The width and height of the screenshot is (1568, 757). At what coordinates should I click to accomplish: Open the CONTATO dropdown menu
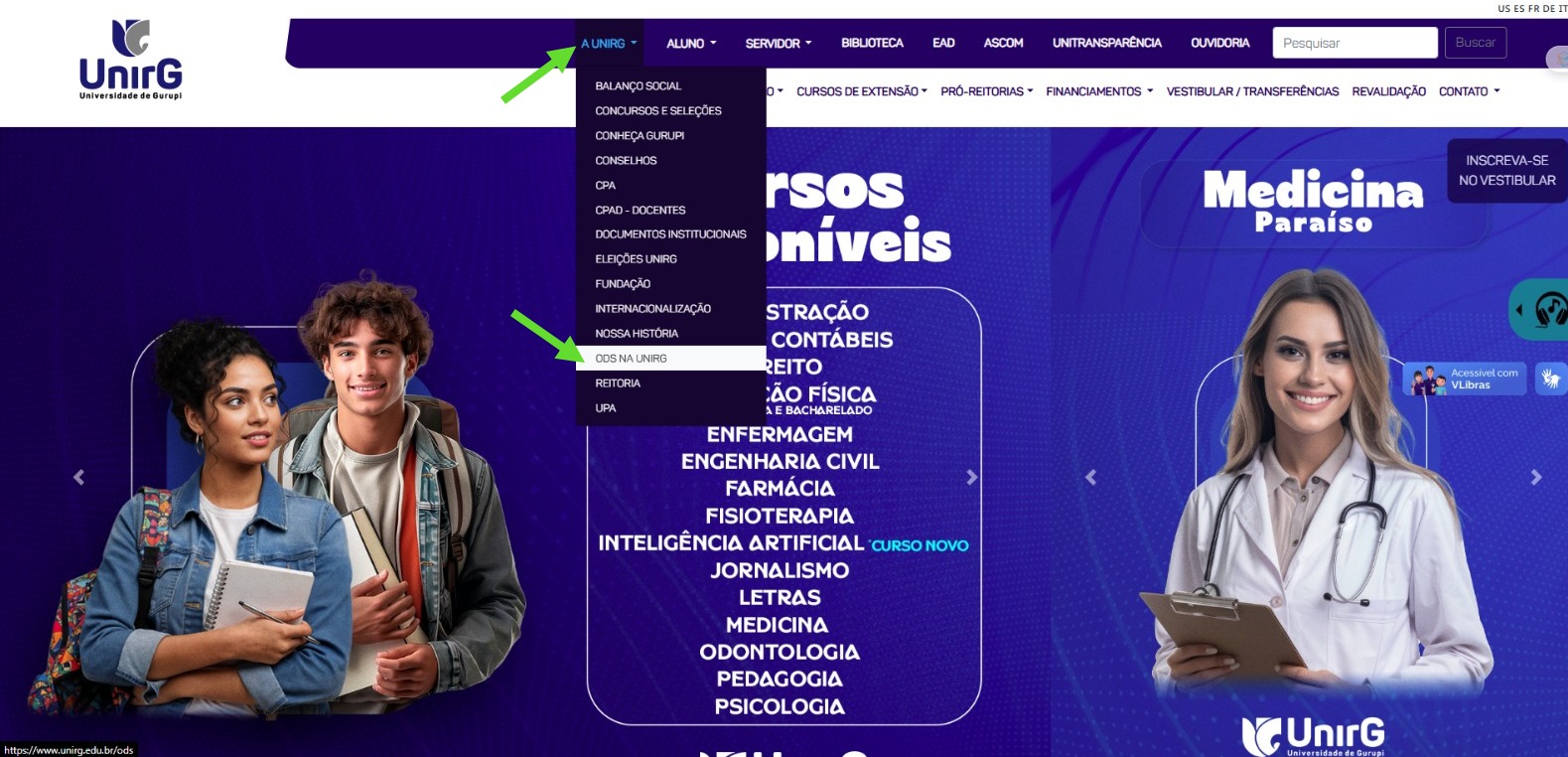click(x=1469, y=91)
